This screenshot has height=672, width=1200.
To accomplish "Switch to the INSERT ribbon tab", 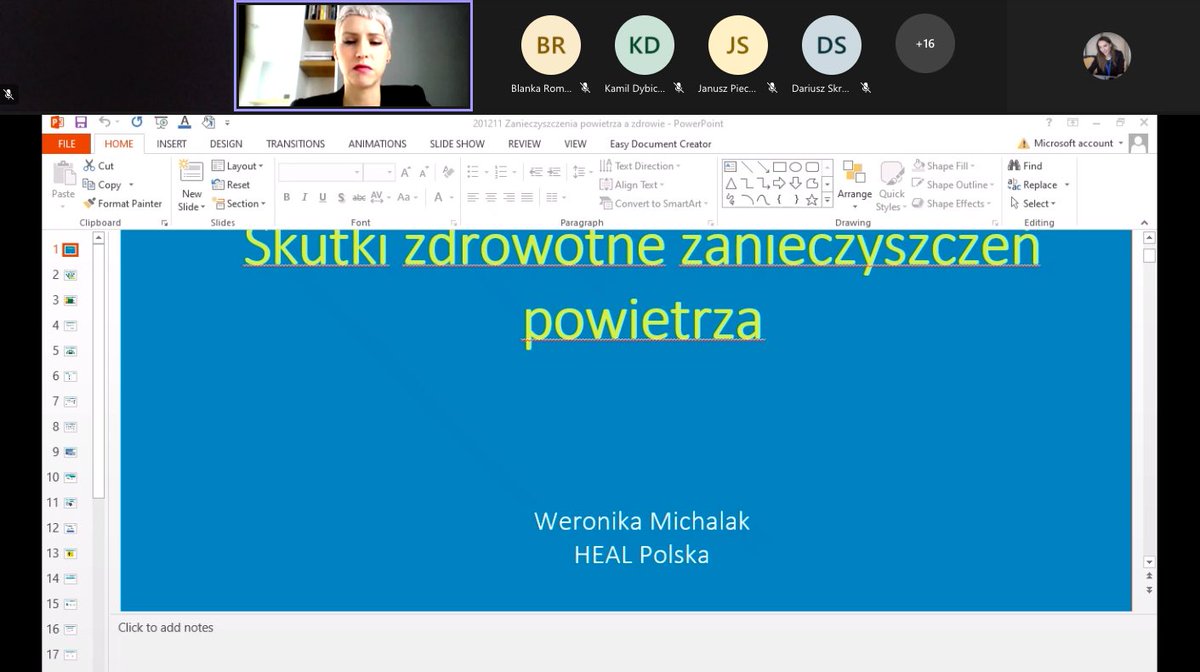I will click(171, 143).
